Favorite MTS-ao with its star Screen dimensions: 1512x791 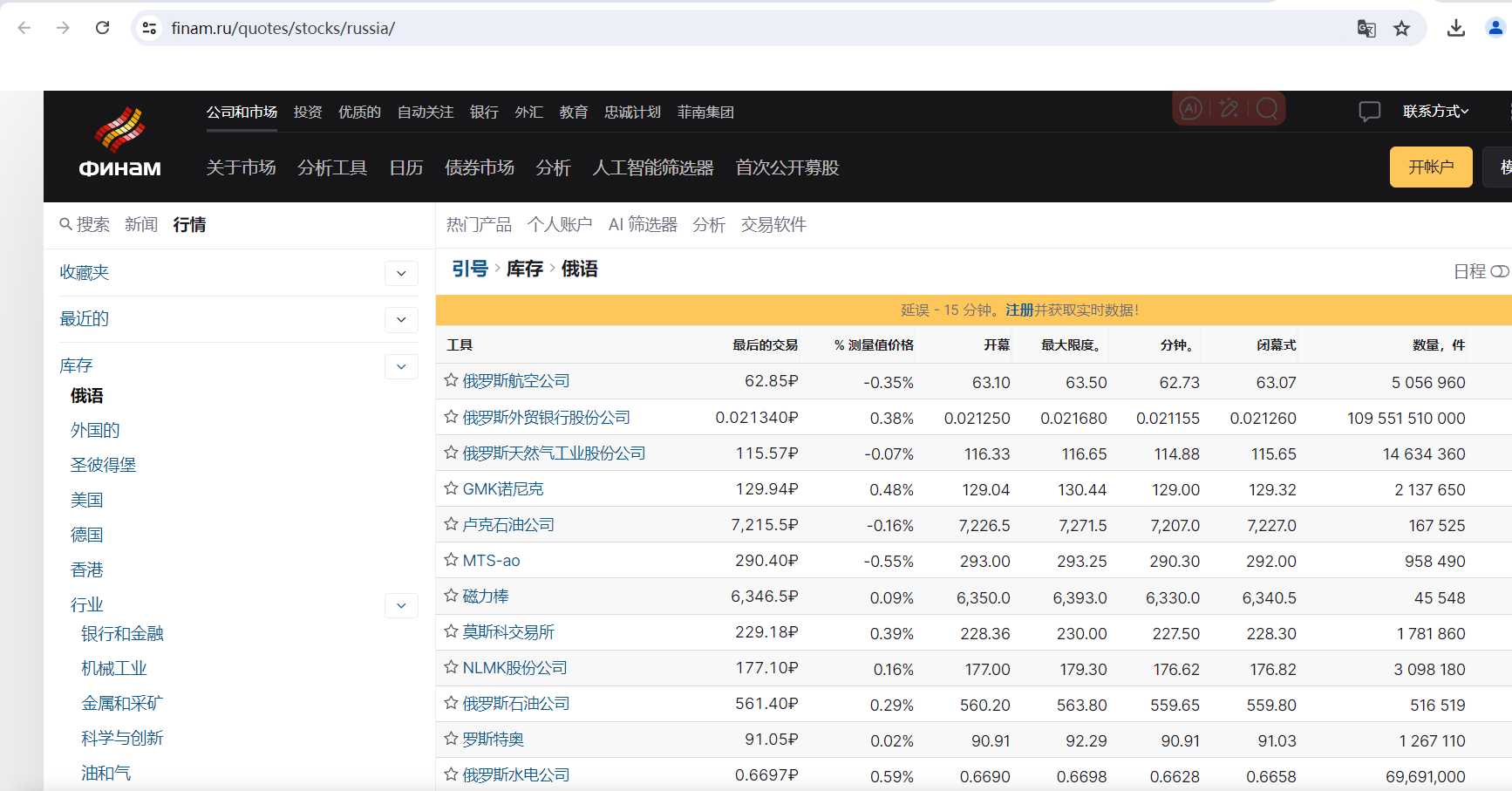(x=451, y=560)
